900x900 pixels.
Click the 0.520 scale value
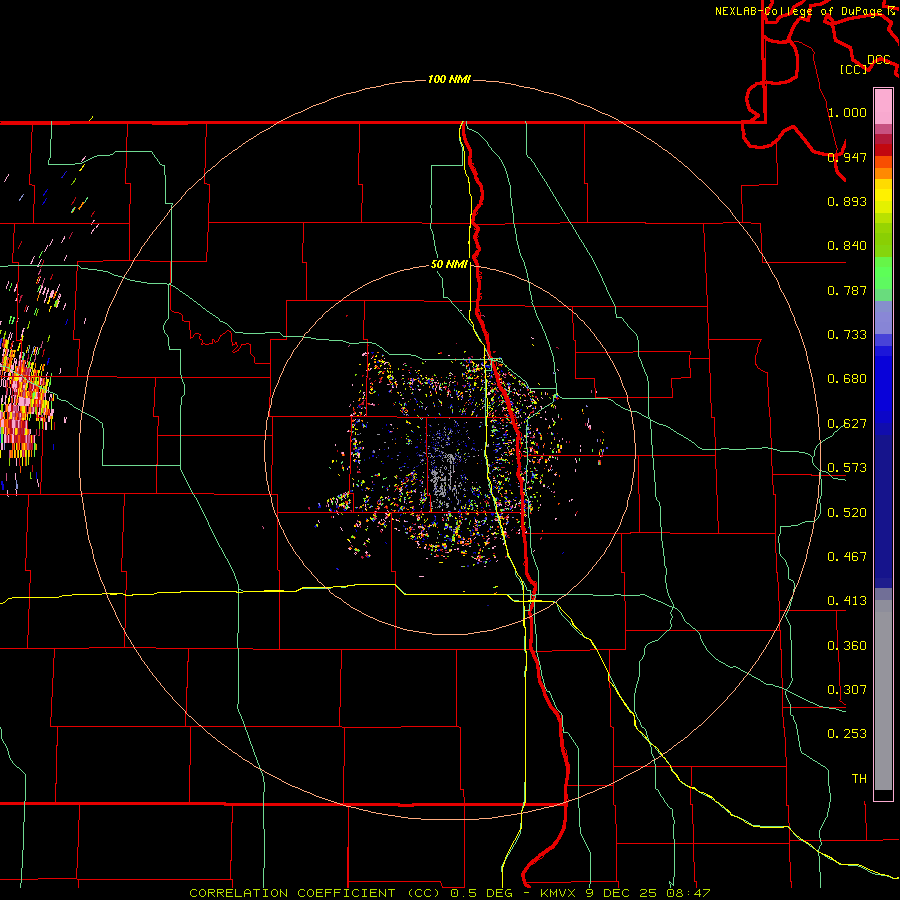[847, 513]
